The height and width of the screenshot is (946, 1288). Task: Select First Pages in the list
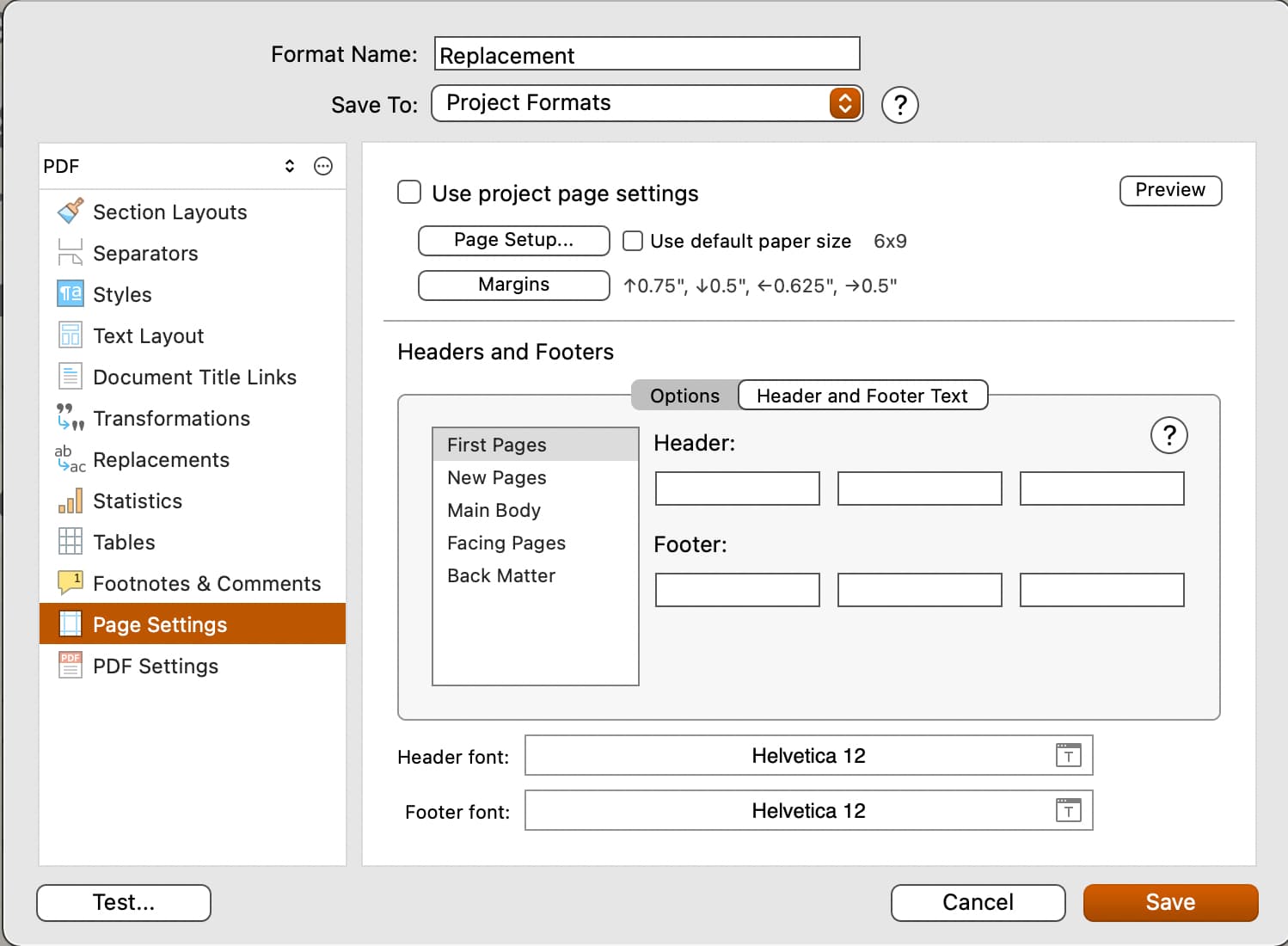click(536, 445)
